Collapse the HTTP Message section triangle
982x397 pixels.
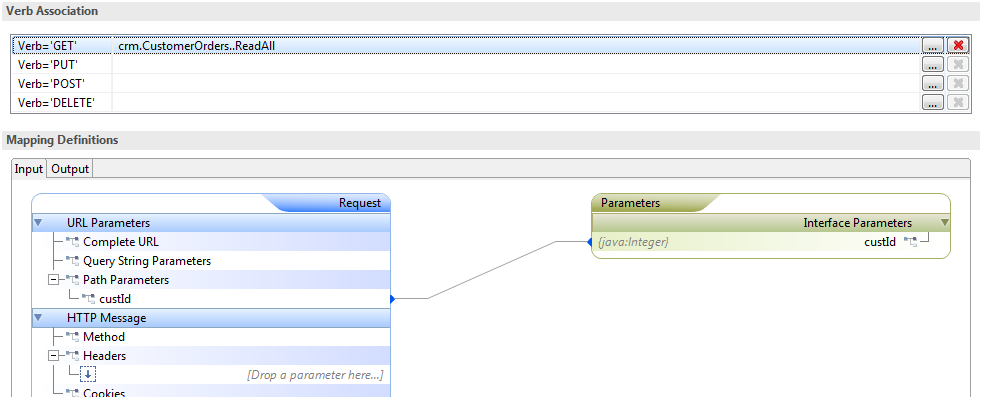pos(38,318)
